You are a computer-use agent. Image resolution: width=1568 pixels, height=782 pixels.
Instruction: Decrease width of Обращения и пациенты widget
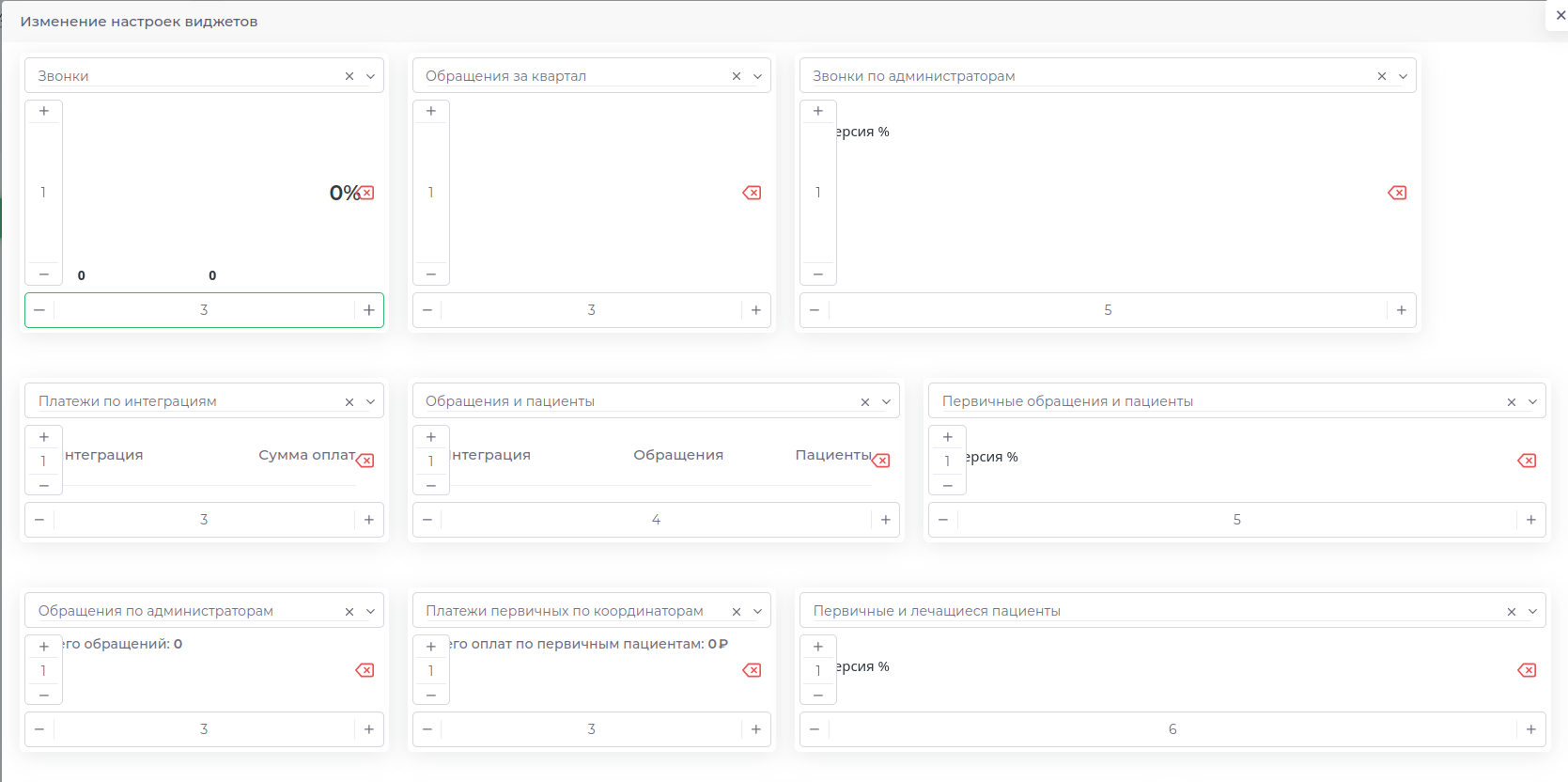tap(427, 520)
